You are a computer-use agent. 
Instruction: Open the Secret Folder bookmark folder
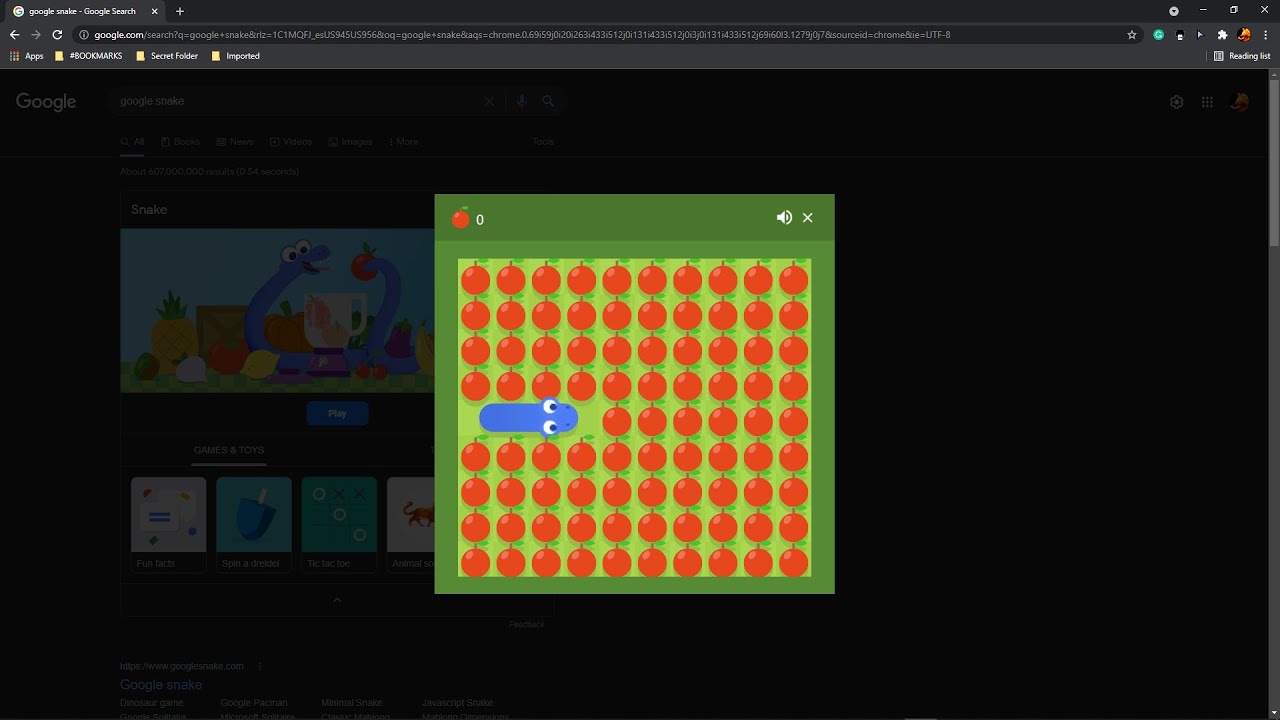pyautogui.click(x=167, y=56)
